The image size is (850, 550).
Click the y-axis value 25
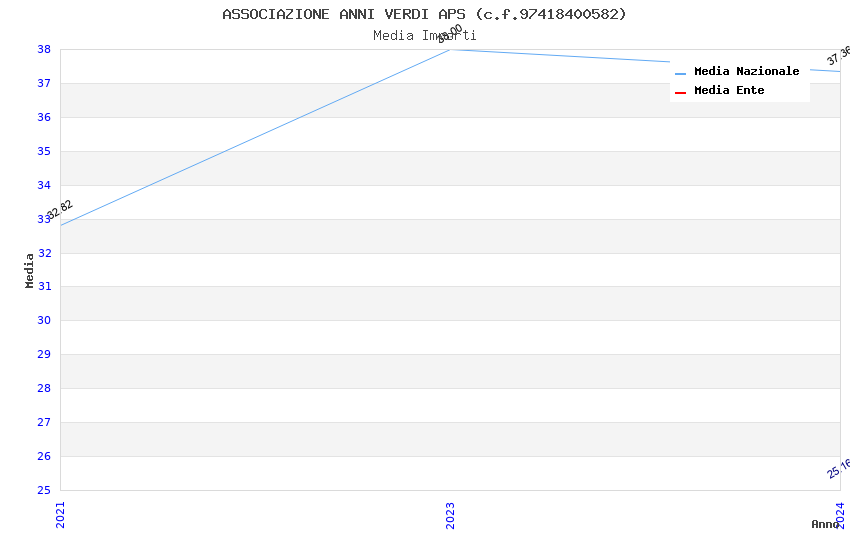click(x=44, y=490)
